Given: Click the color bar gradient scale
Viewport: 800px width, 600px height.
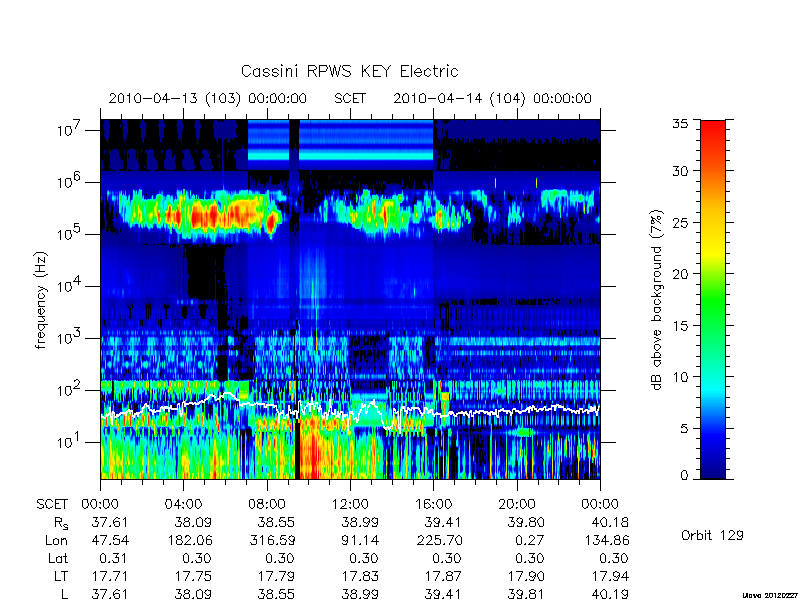Looking at the screenshot, I should pos(713,300).
